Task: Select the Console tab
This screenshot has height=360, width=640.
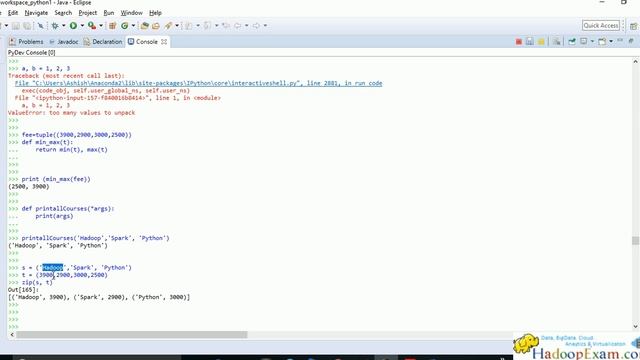Action: [x=142, y=42]
